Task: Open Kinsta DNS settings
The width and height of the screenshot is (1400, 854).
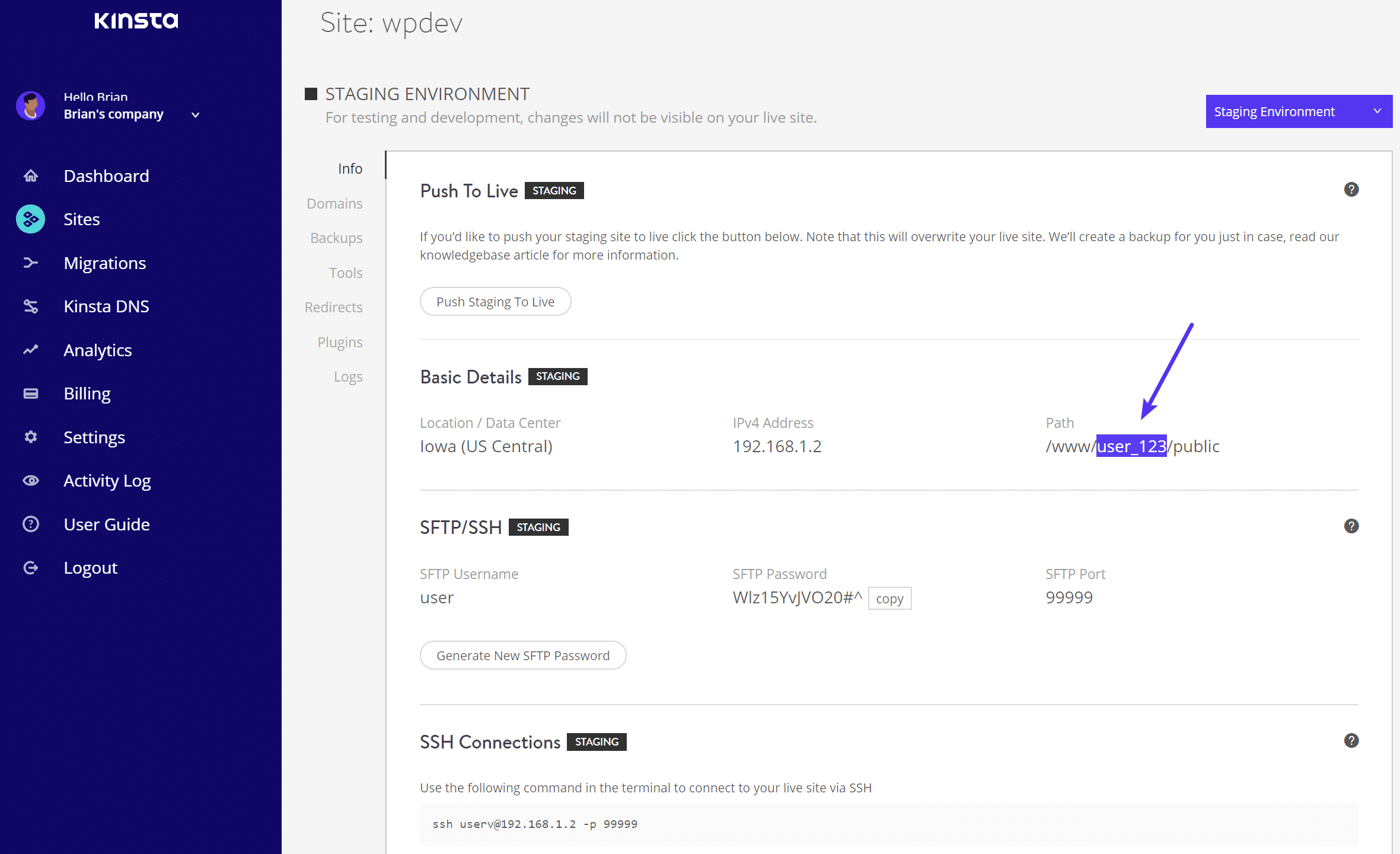Action: point(106,306)
